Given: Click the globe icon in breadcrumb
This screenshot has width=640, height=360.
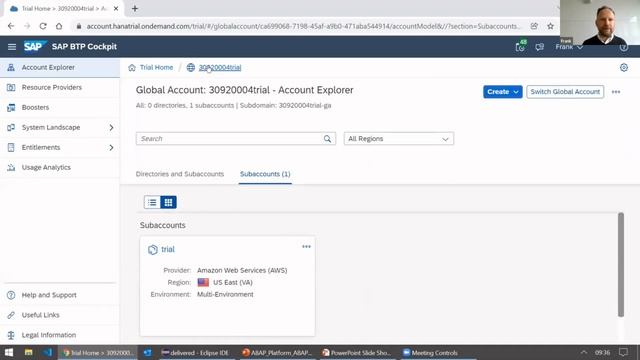Looking at the screenshot, I should pyautogui.click(x=191, y=67).
